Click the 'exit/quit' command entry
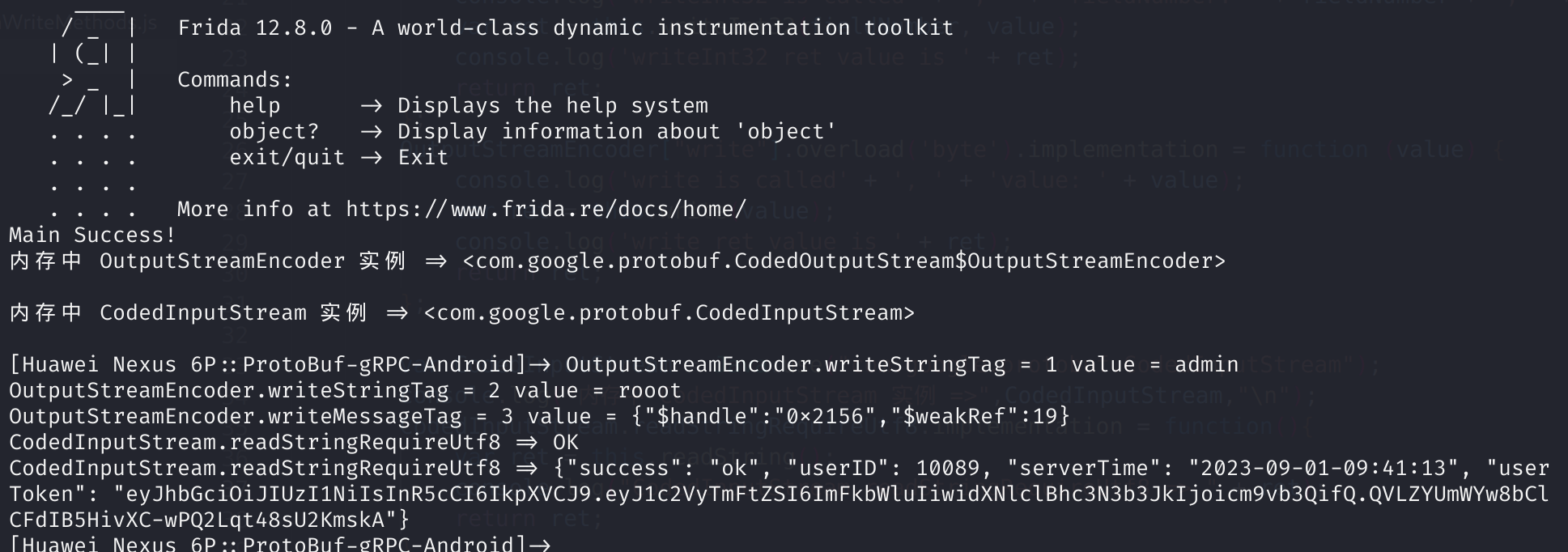1568x552 pixels. (x=287, y=157)
